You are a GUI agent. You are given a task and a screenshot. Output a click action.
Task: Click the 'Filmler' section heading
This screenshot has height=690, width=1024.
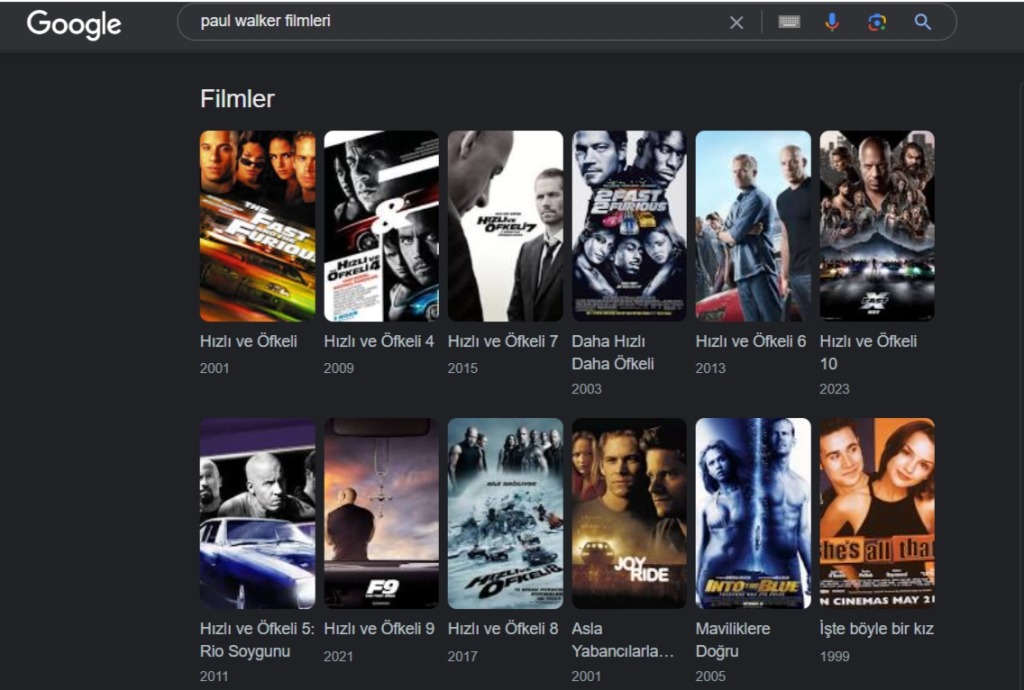pyautogui.click(x=237, y=99)
